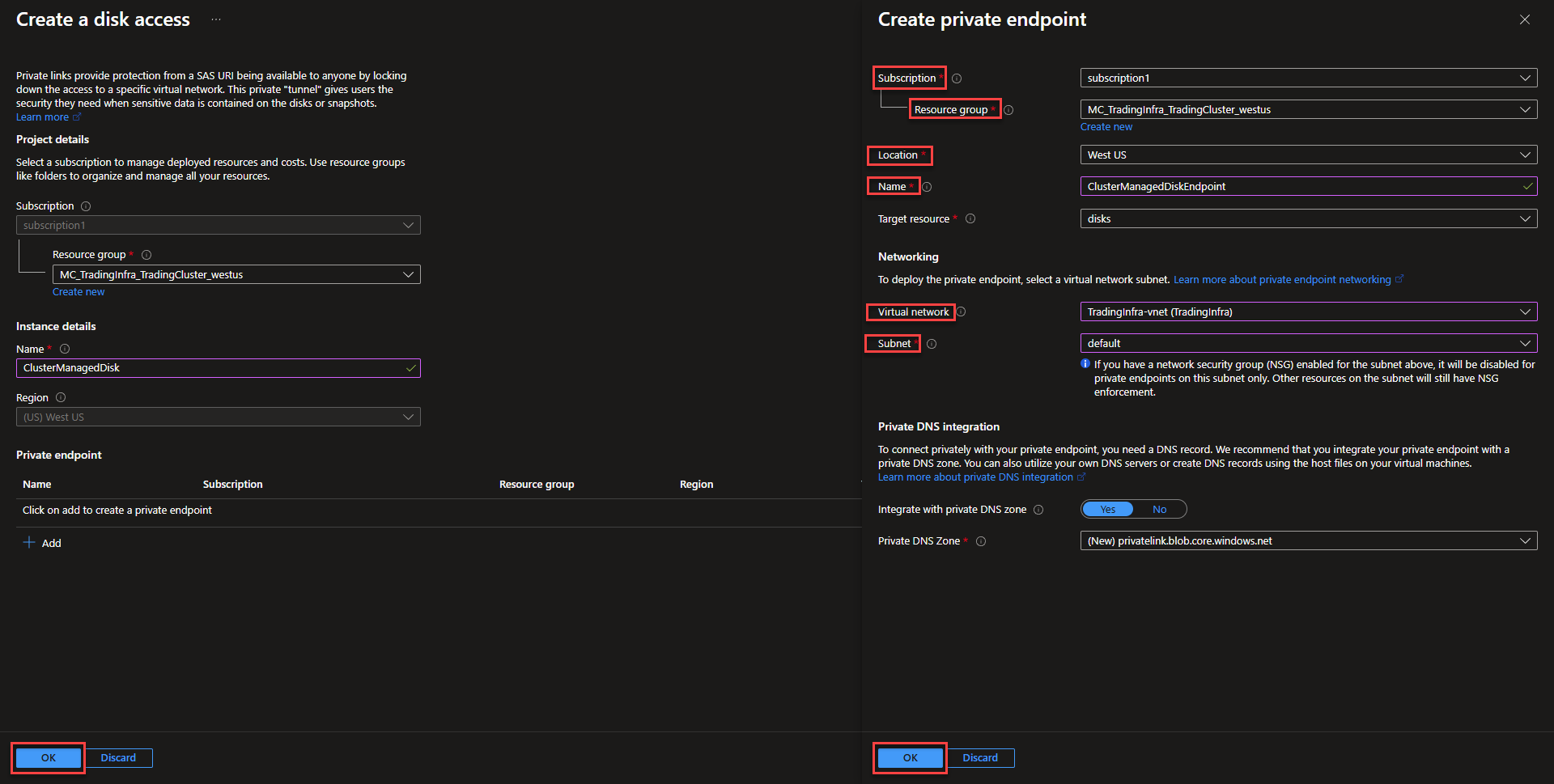This screenshot has width=1554, height=784.
Task: Click Create new under endpoint resource group
Action: pos(1106,127)
